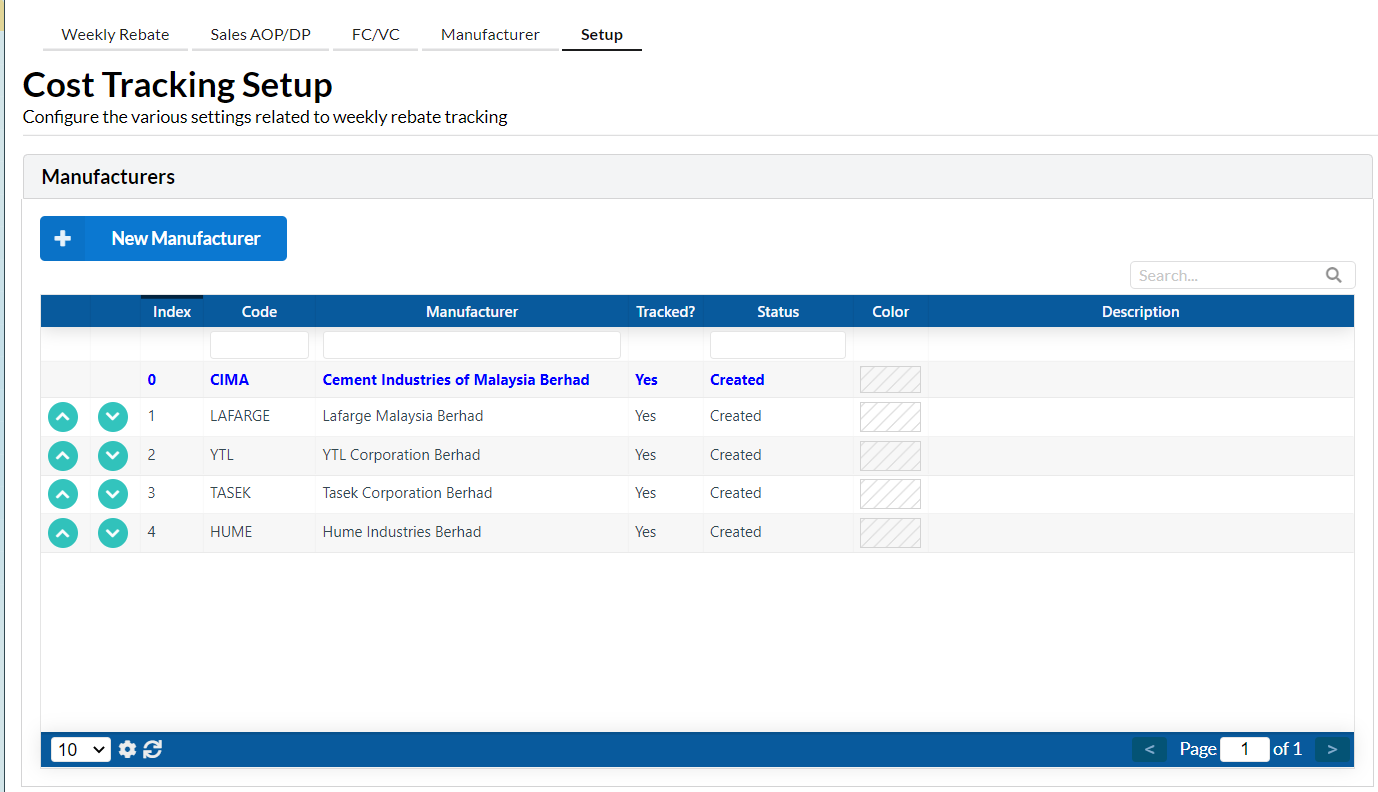
Task: Click the CIMA color swatch
Action: (890, 380)
